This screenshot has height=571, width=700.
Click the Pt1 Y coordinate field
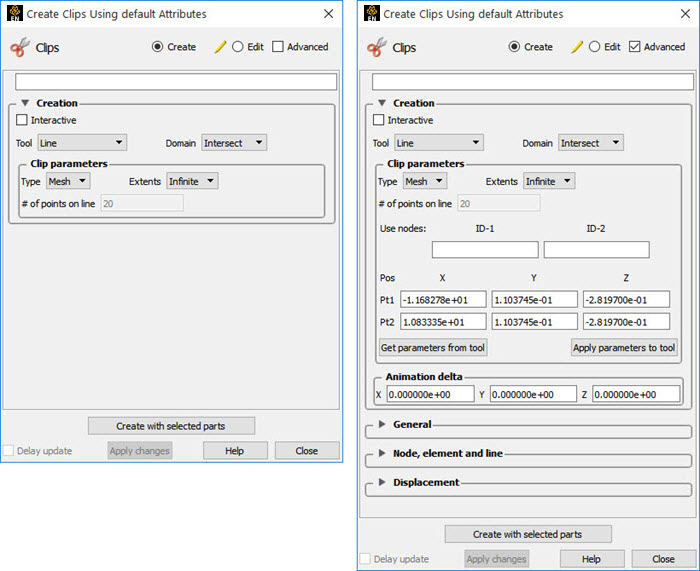(534, 300)
